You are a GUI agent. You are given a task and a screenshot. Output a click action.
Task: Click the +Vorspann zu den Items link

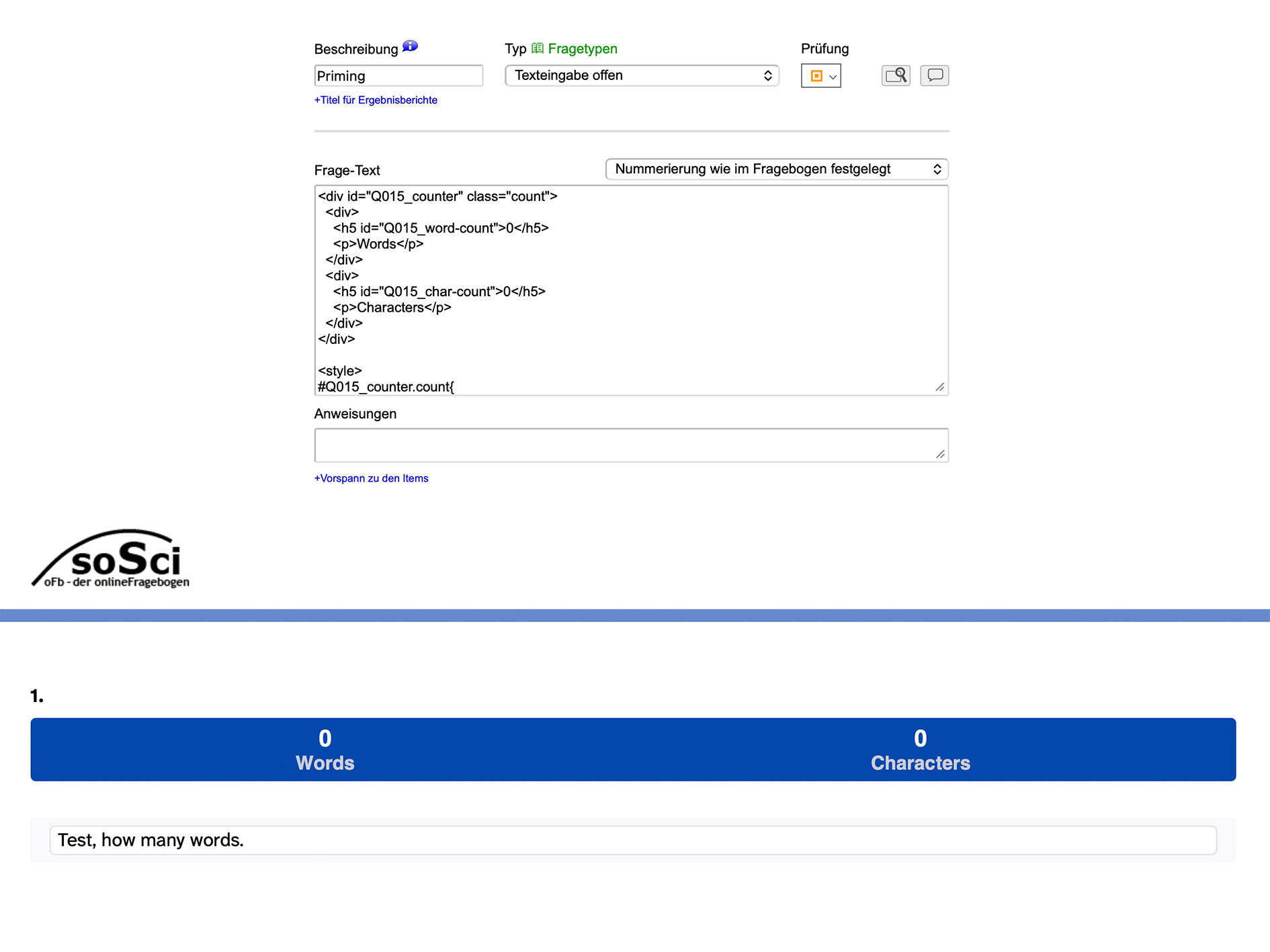pos(371,478)
